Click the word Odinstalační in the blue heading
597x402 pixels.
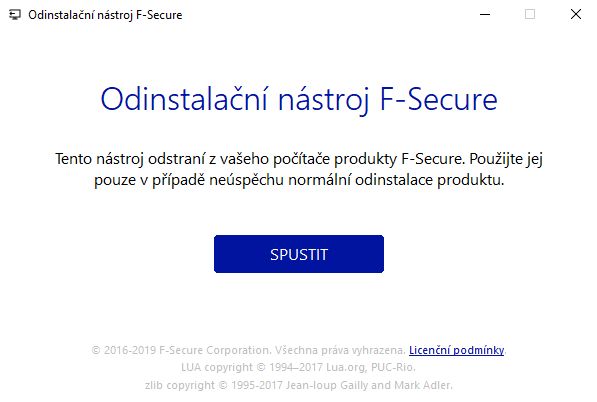point(184,99)
